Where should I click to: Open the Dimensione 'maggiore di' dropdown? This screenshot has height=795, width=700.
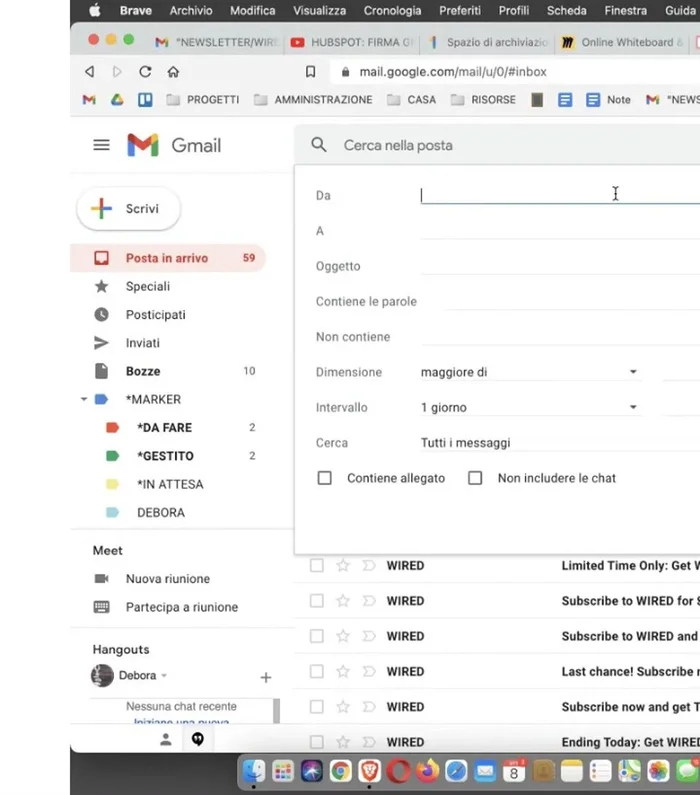(x=530, y=372)
